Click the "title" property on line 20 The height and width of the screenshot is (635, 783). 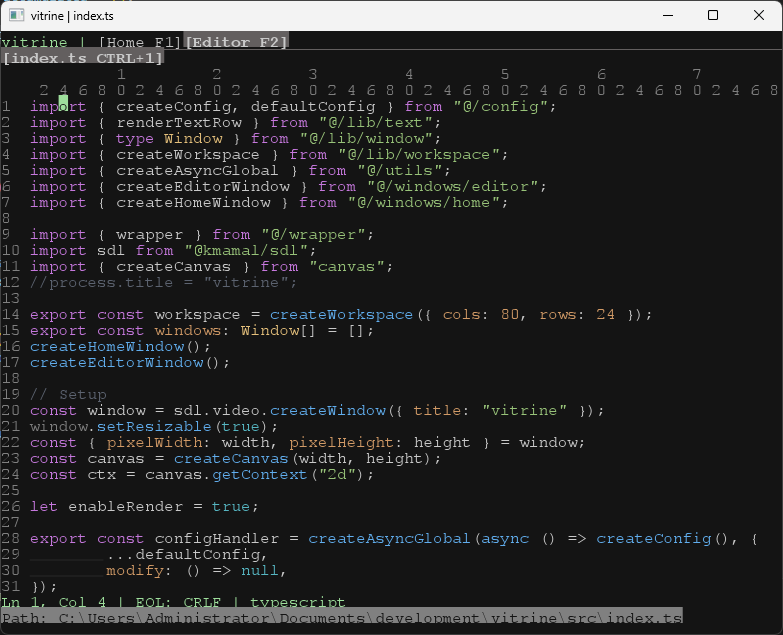(x=438, y=410)
